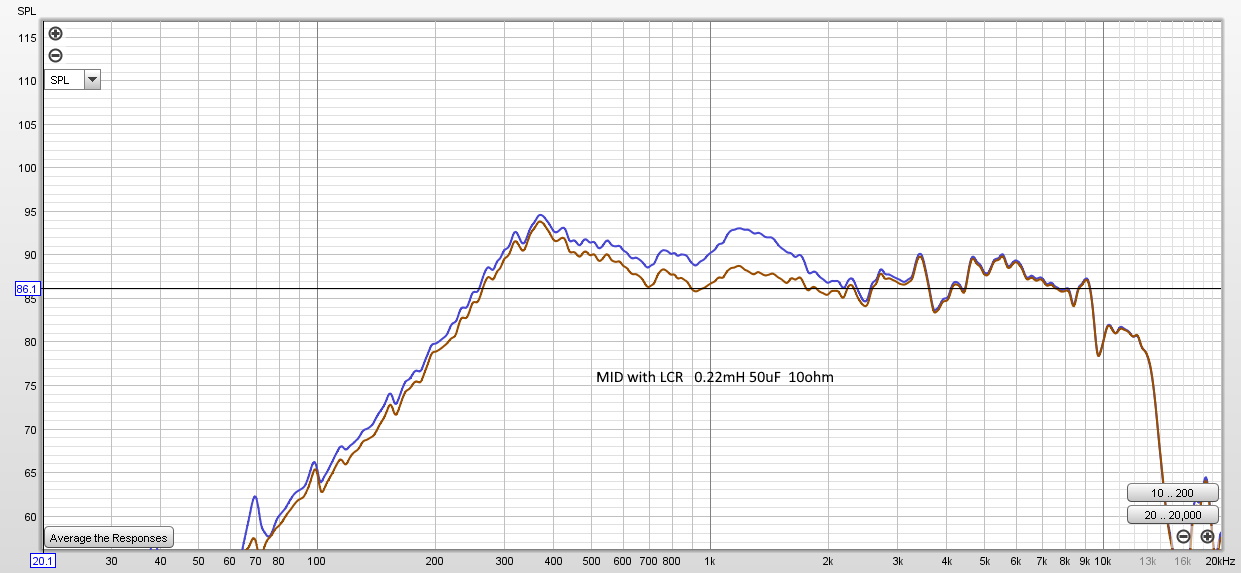Set frequency range to 20 .. 20,000
This screenshot has width=1241, height=573.
pyautogui.click(x=1172, y=515)
